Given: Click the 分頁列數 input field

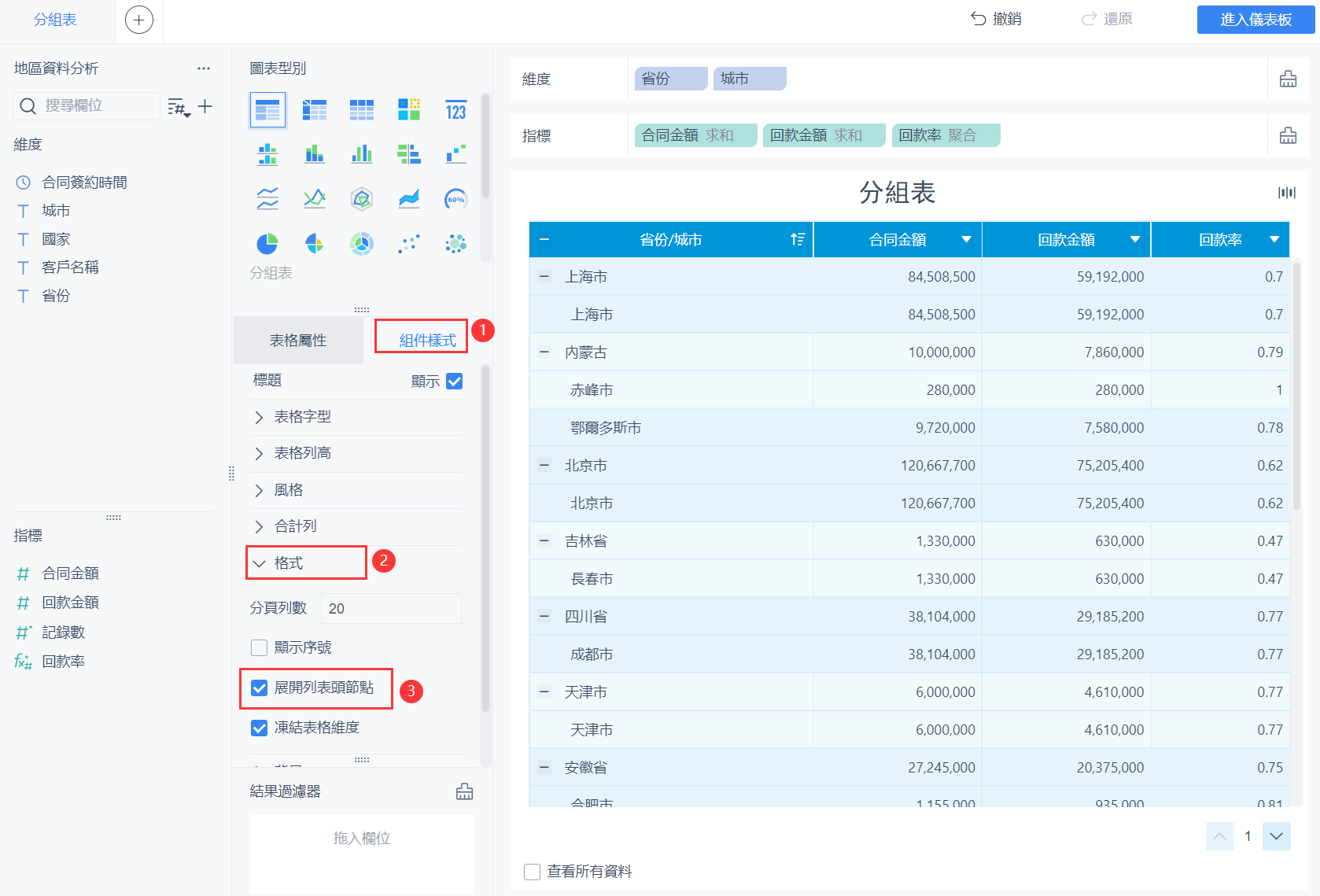Looking at the screenshot, I should tap(391, 609).
